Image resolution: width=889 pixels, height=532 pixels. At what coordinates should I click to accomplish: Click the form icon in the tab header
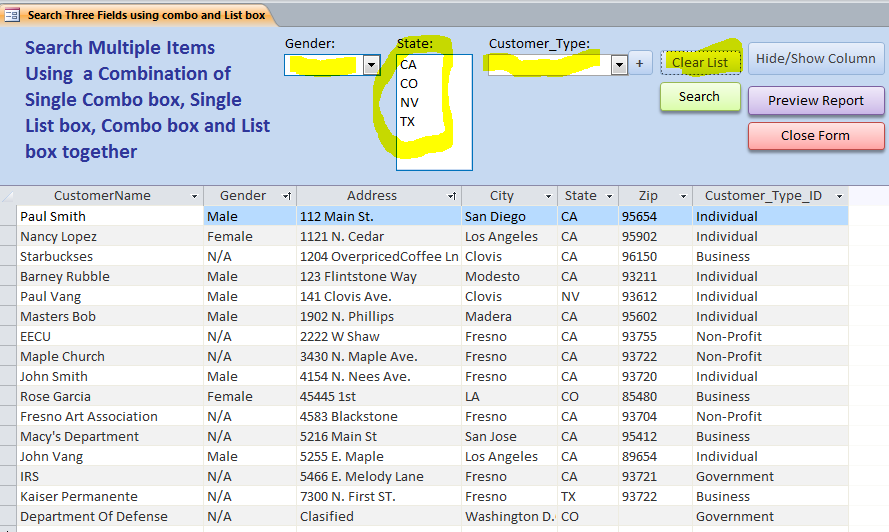click(12, 15)
